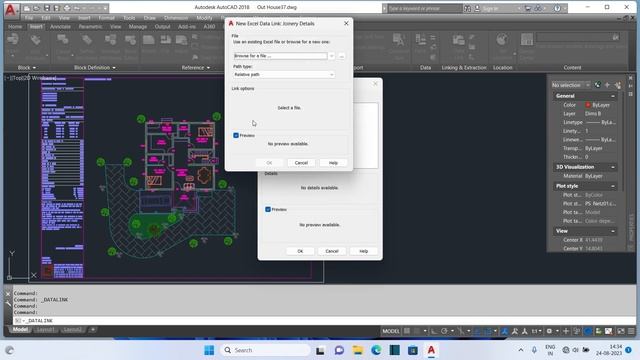Toggle the PICKADD icon in Properties palette
640x360 pixels.
click(598, 85)
